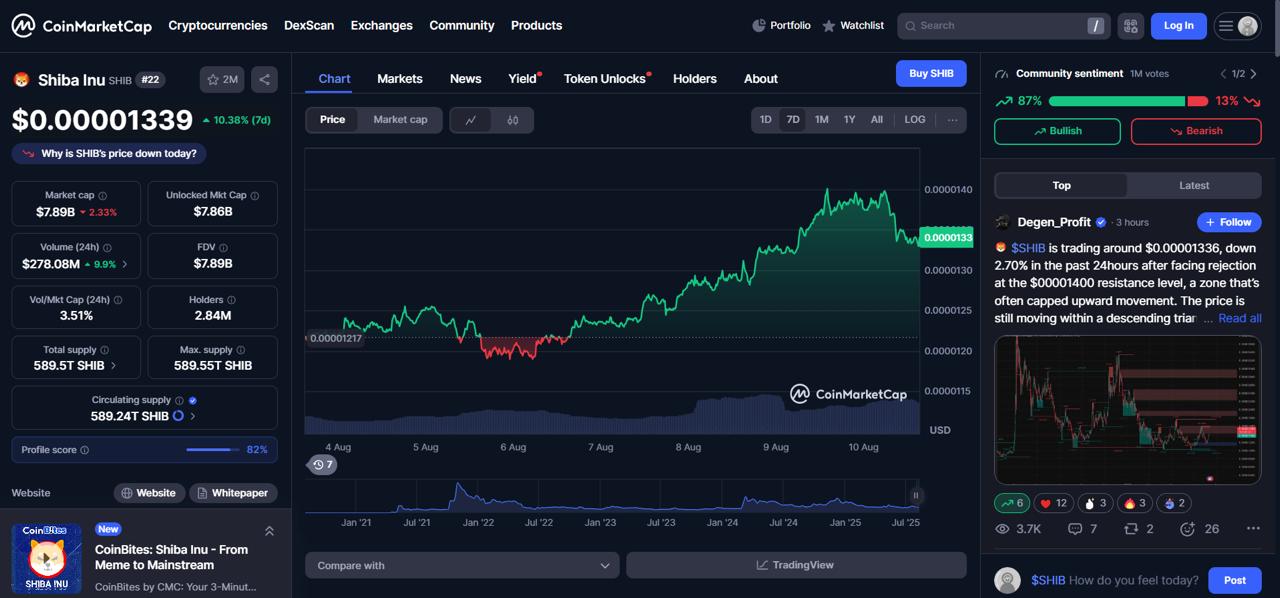Switch to line chart view icon
This screenshot has width=1280, height=598.
tap(471, 120)
